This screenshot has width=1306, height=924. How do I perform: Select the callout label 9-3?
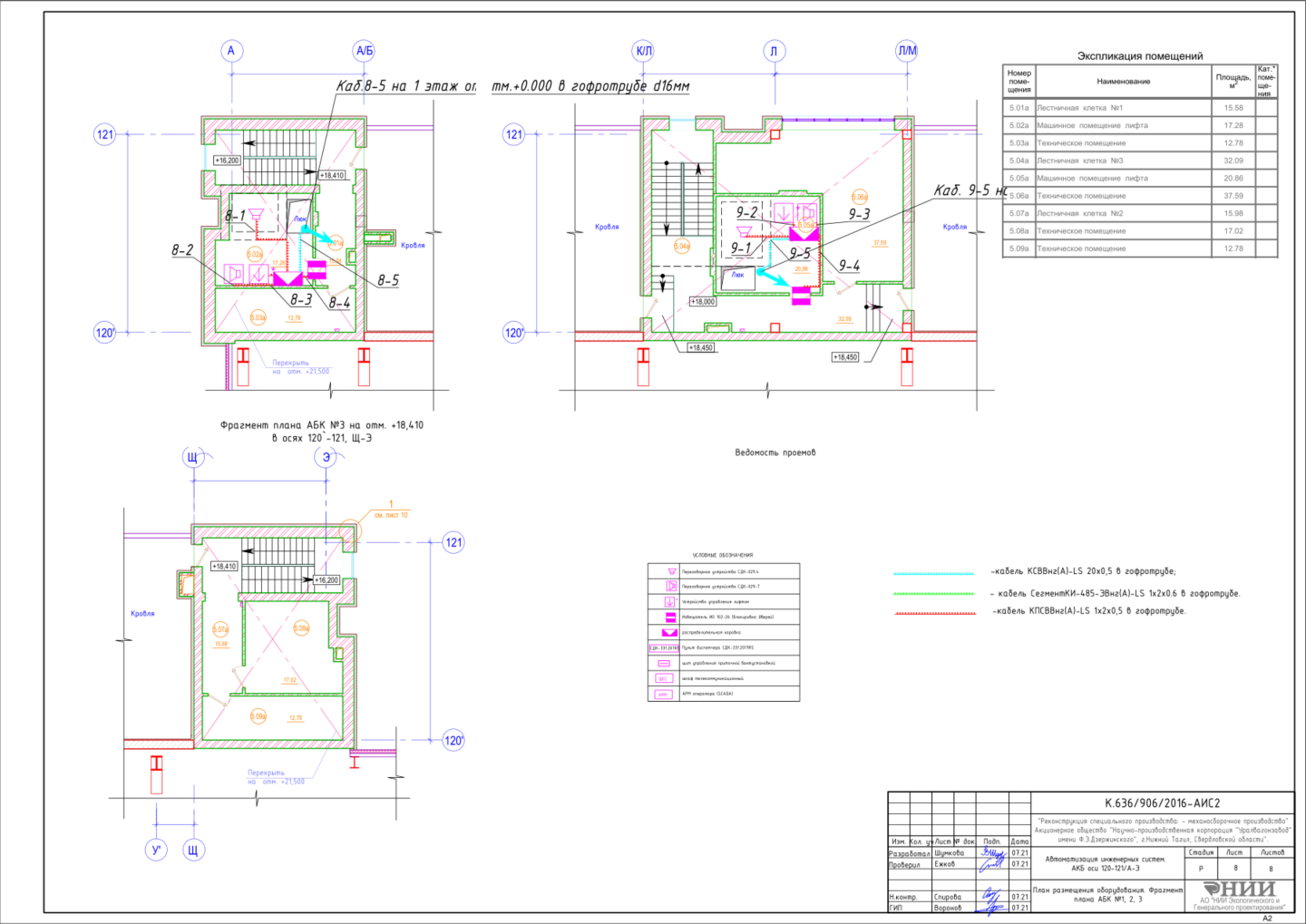point(859,214)
